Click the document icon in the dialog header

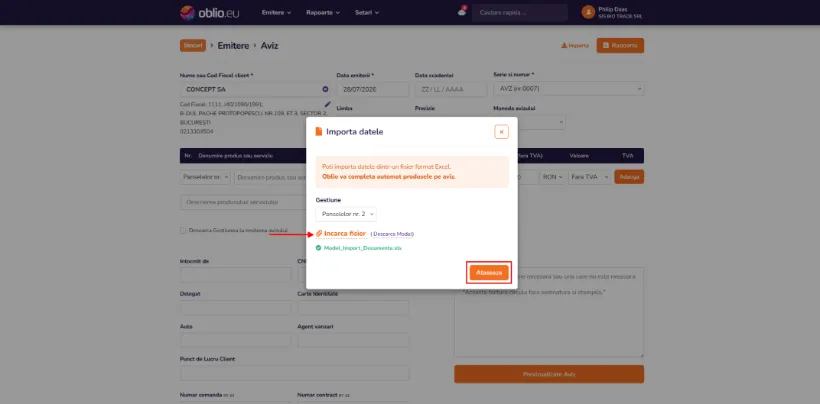tap(318, 132)
